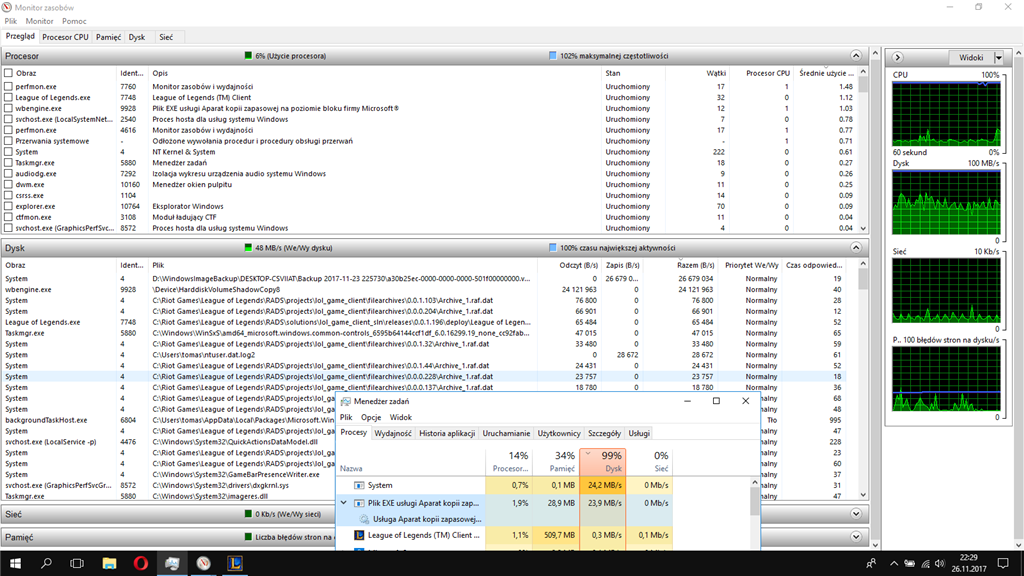
Task: Sort Task Manager by the 99% Dysk column
Action: [x=603, y=462]
